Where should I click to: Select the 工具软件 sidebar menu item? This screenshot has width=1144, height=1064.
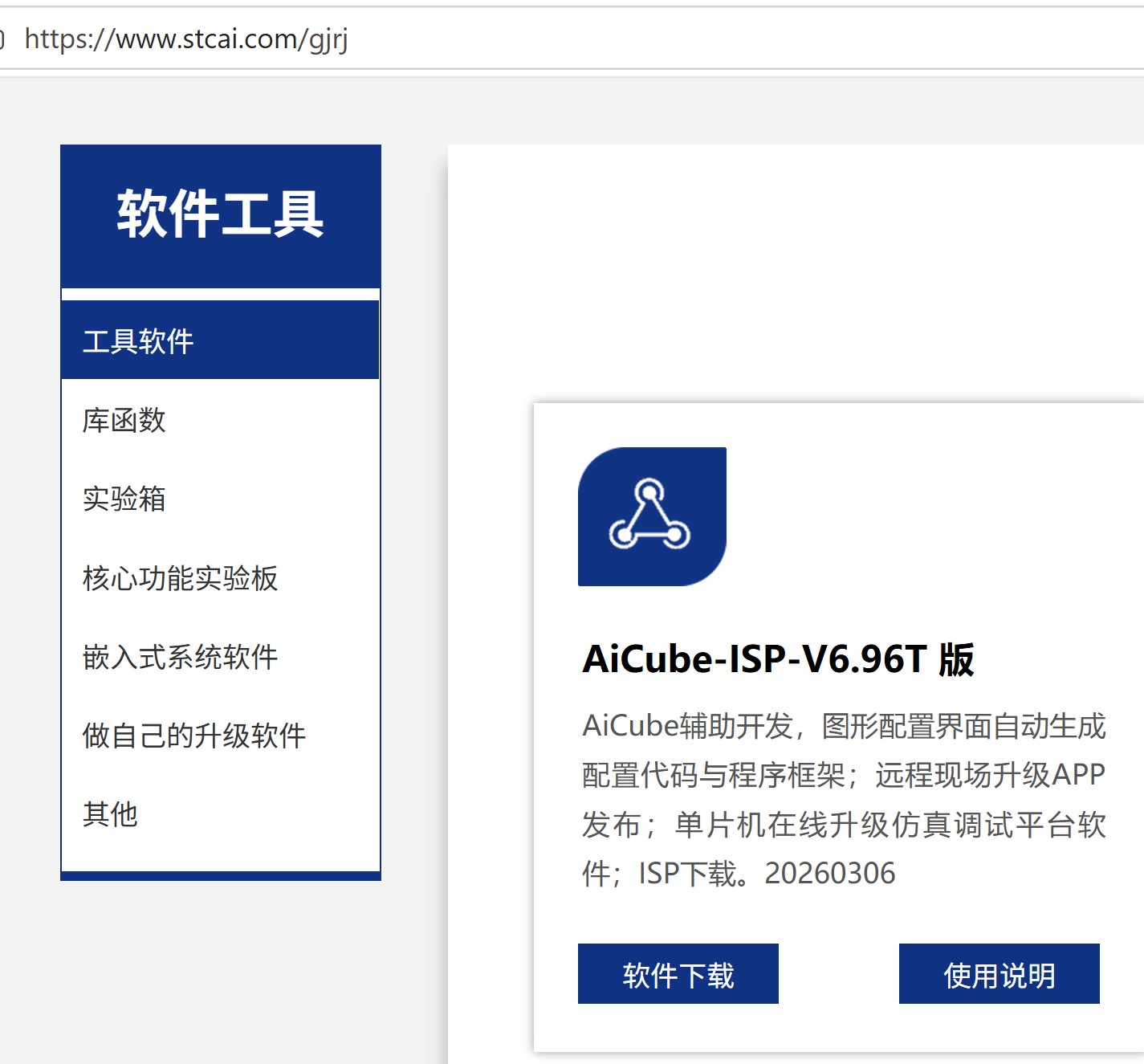220,340
